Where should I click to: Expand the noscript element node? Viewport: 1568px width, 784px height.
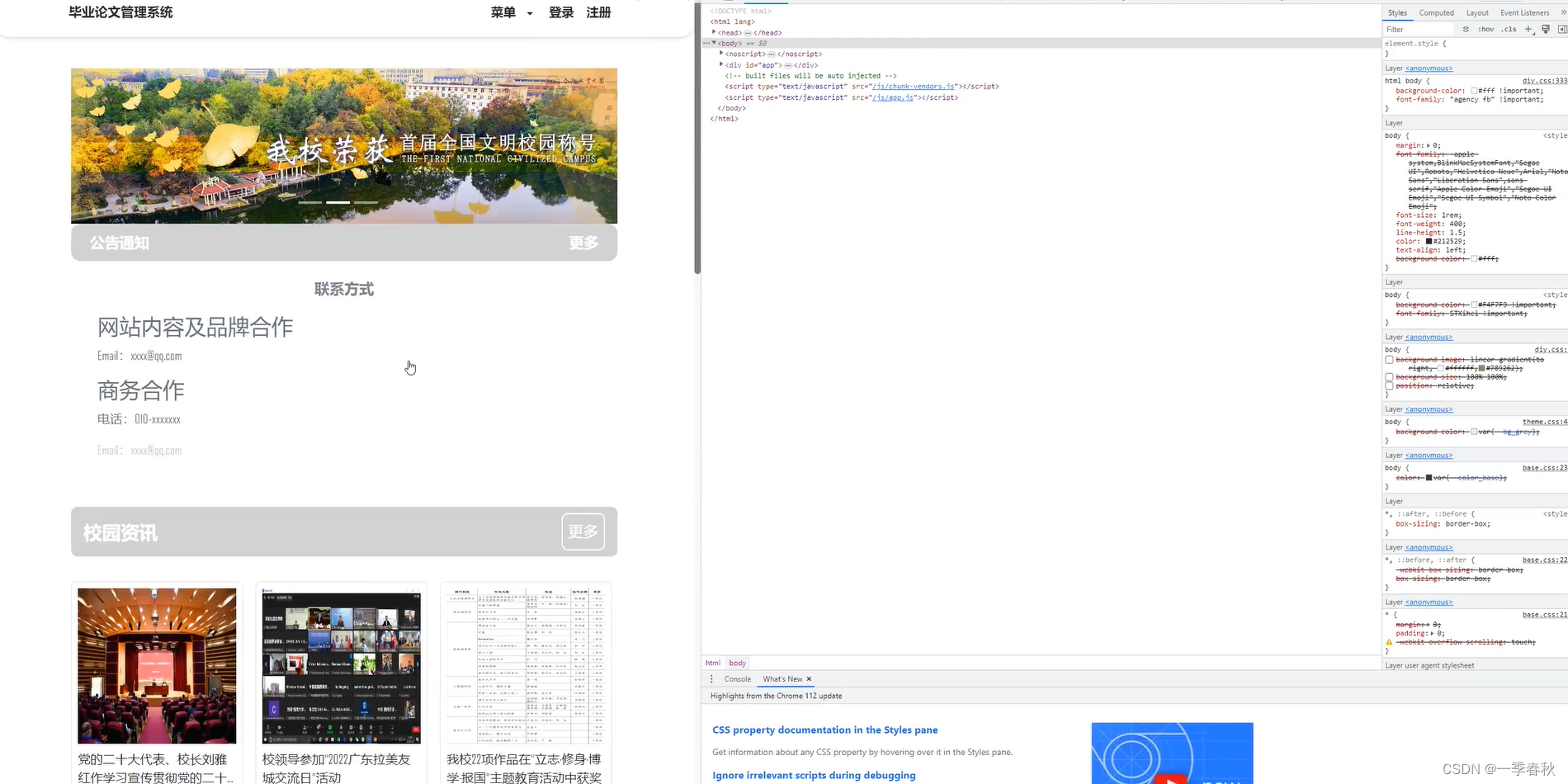pos(721,54)
